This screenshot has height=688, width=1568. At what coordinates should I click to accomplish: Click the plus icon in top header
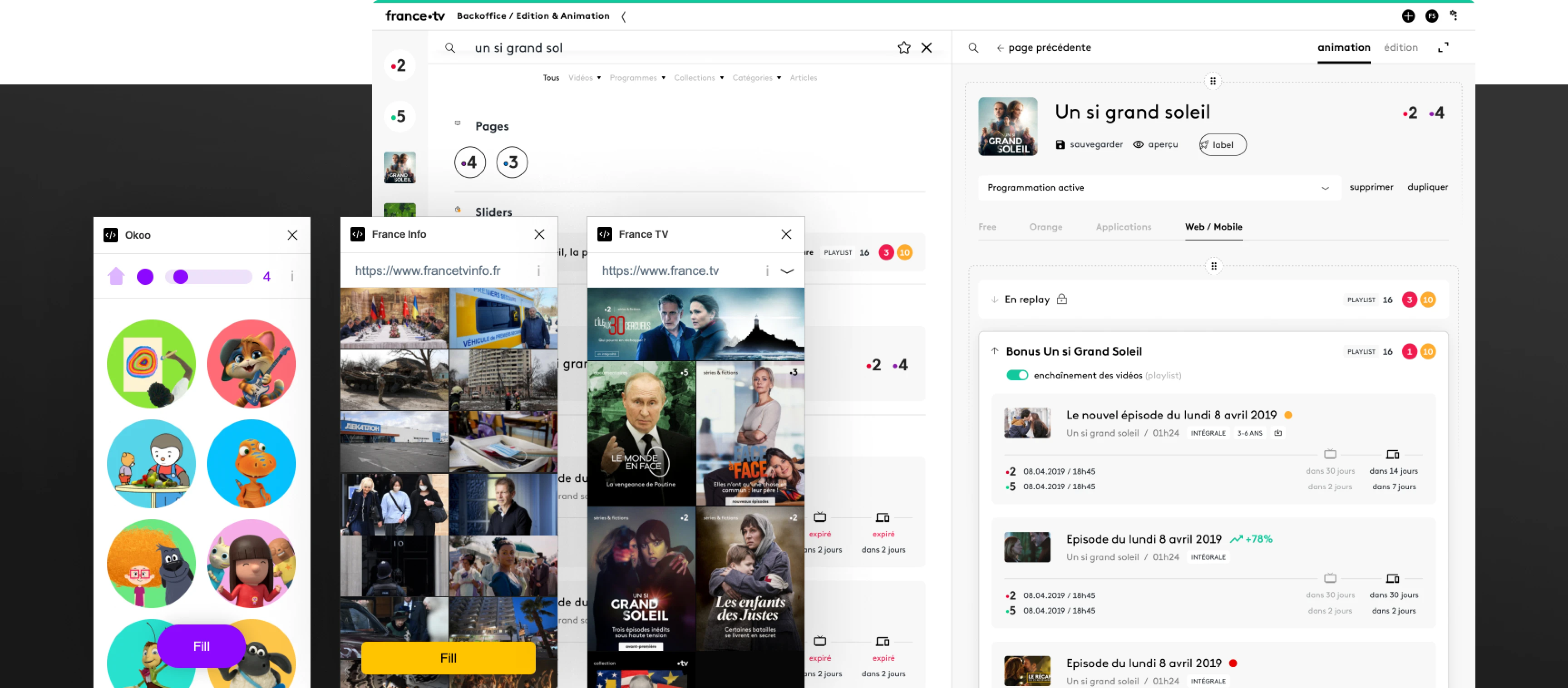(1408, 16)
